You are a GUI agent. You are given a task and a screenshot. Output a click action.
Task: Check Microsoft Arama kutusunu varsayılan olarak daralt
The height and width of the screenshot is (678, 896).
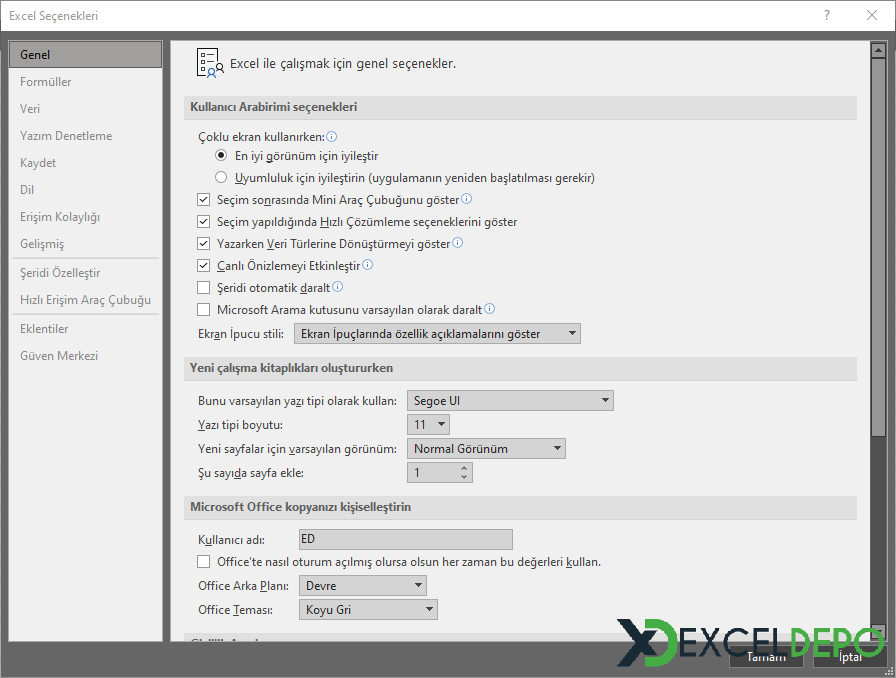point(203,309)
